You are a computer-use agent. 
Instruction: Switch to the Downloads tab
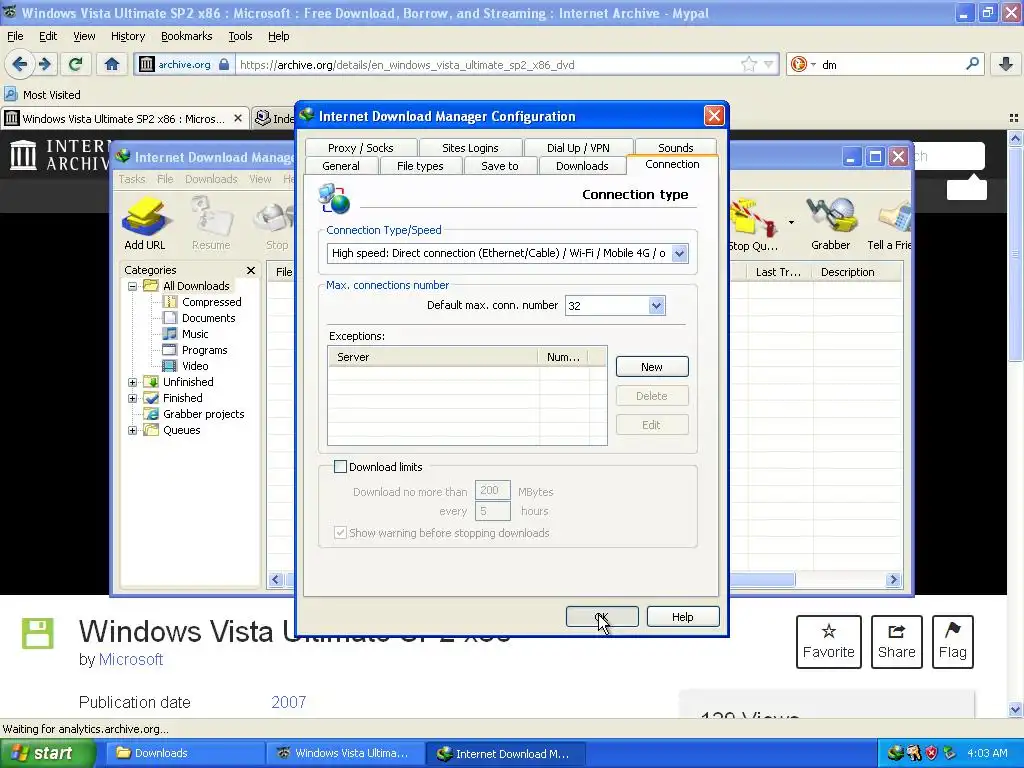pyautogui.click(x=582, y=166)
